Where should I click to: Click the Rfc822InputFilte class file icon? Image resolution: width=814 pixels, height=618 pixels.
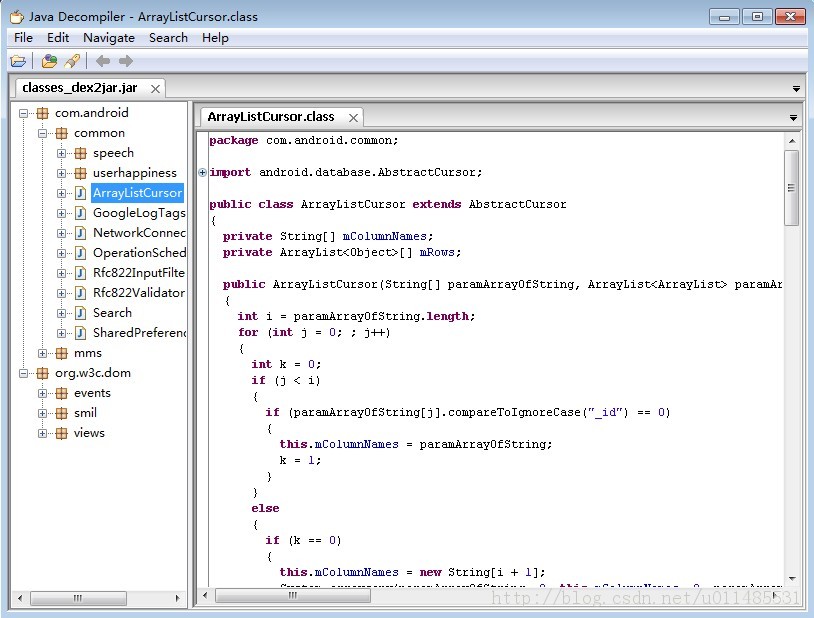pyautogui.click(x=80, y=273)
